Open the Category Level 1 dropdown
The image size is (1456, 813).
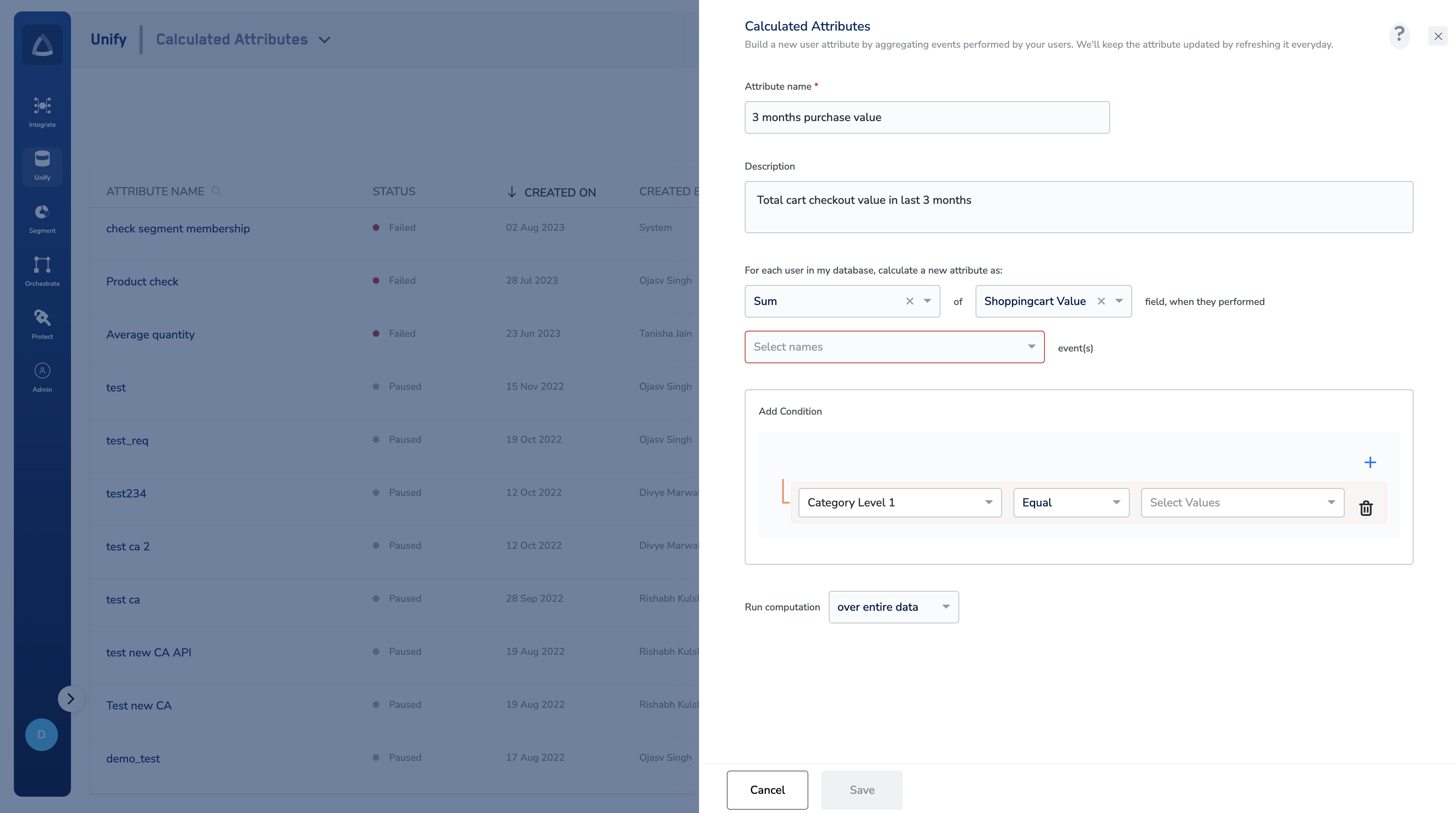pos(899,502)
